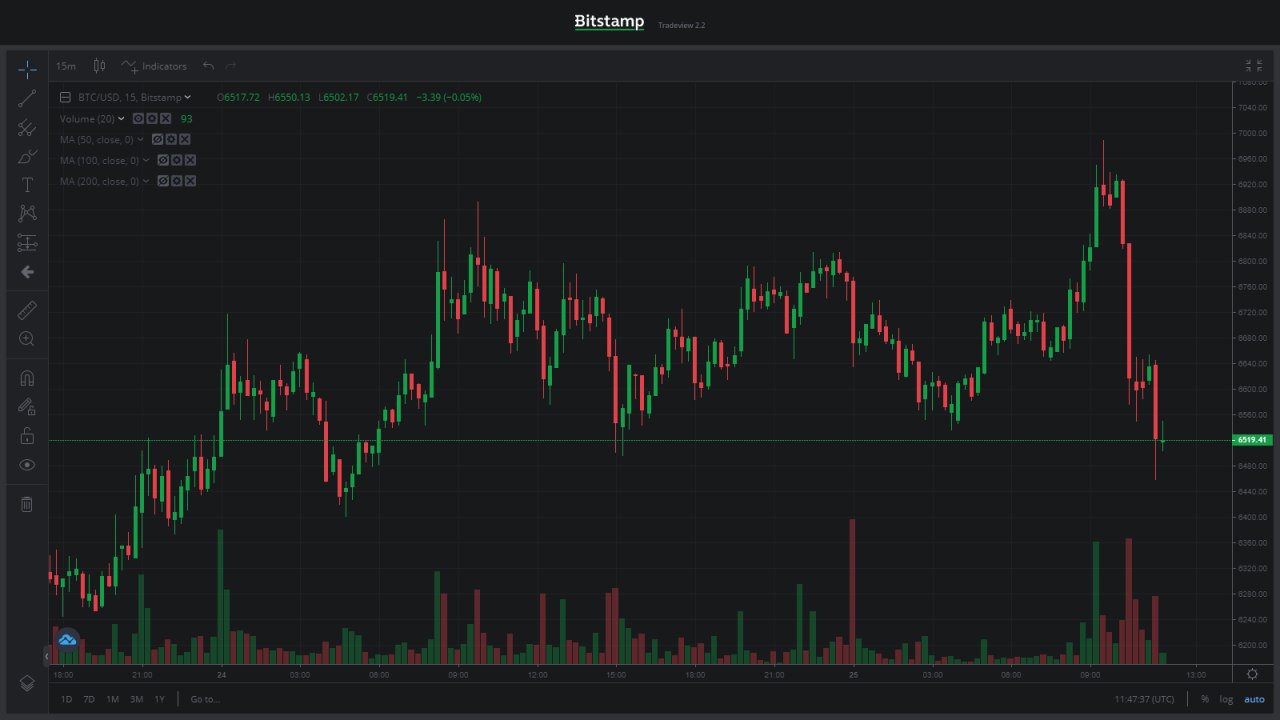Select the text annotation tool
Image resolution: width=1280 pixels, height=720 pixels.
tap(27, 185)
